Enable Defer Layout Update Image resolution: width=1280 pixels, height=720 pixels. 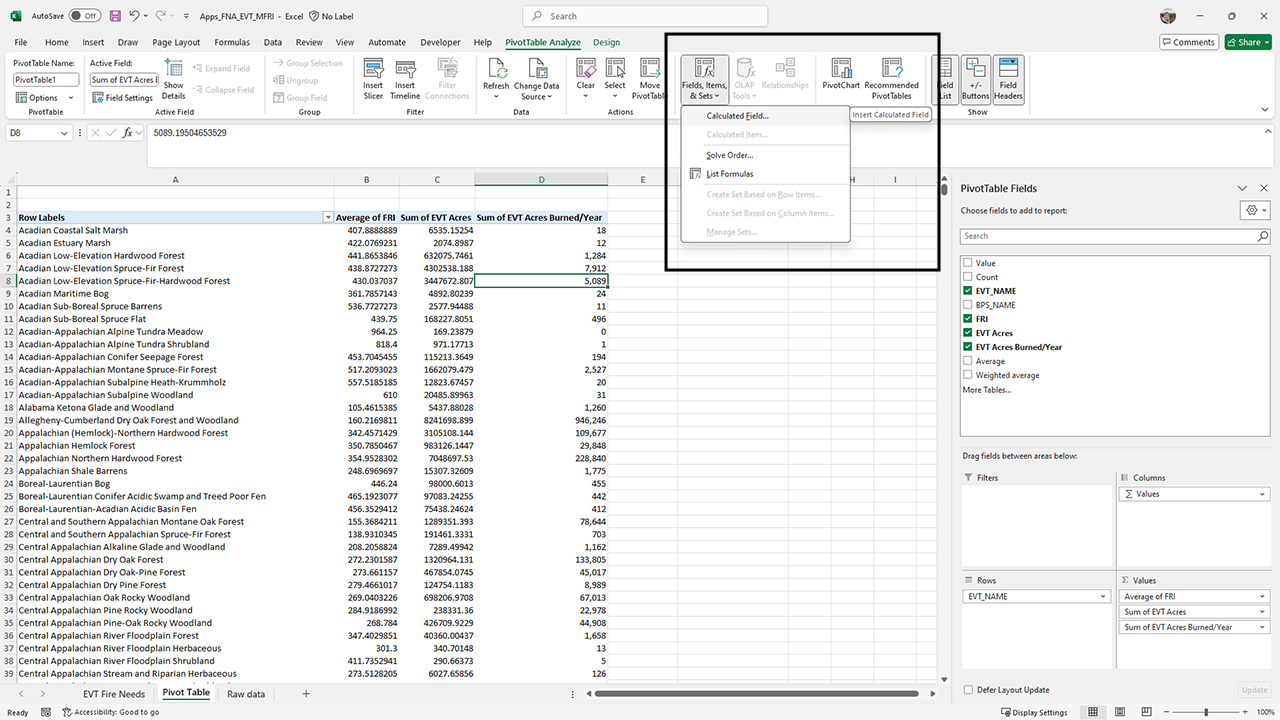pyautogui.click(x=967, y=689)
